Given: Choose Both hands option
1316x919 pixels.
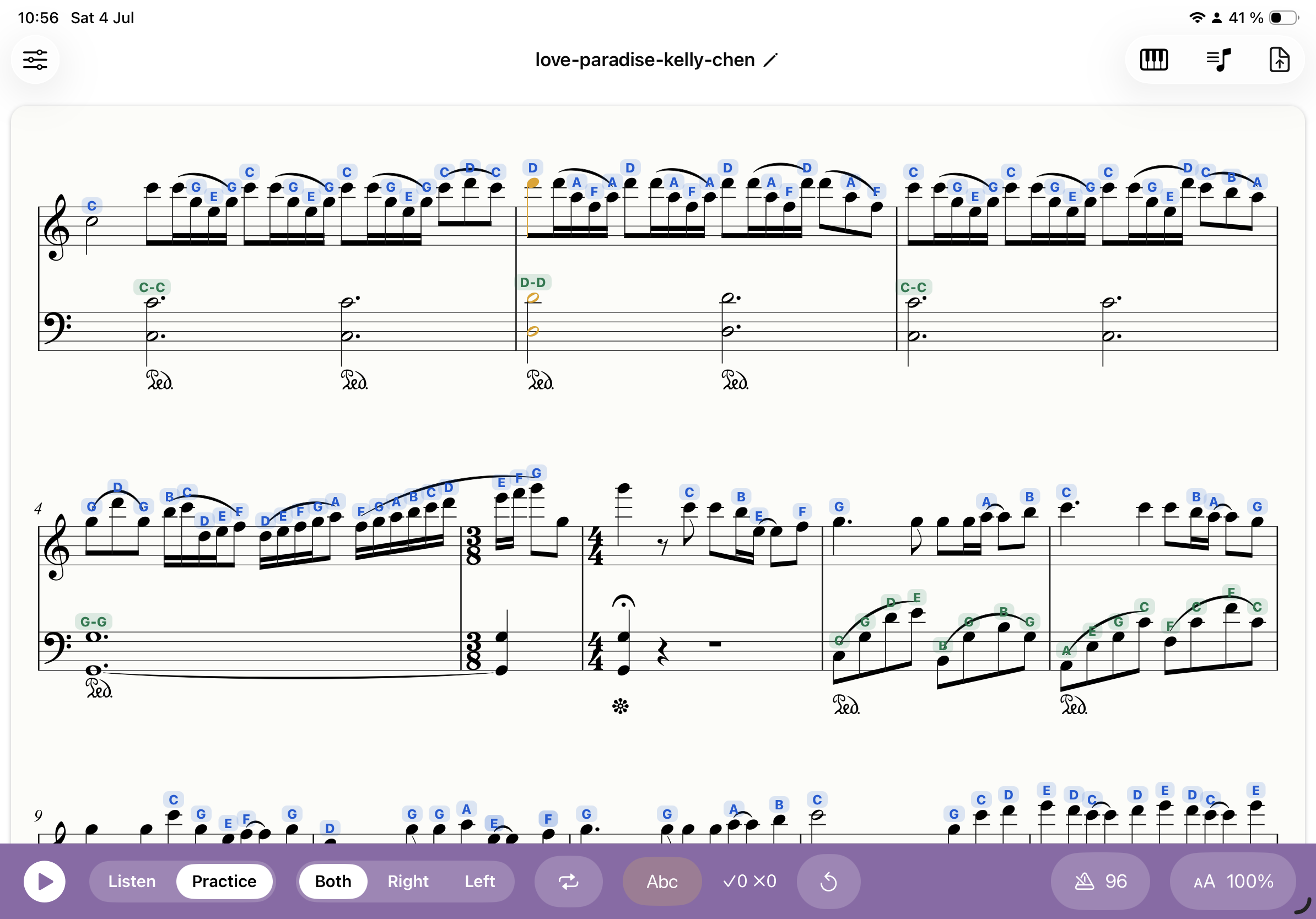Looking at the screenshot, I should point(333,881).
